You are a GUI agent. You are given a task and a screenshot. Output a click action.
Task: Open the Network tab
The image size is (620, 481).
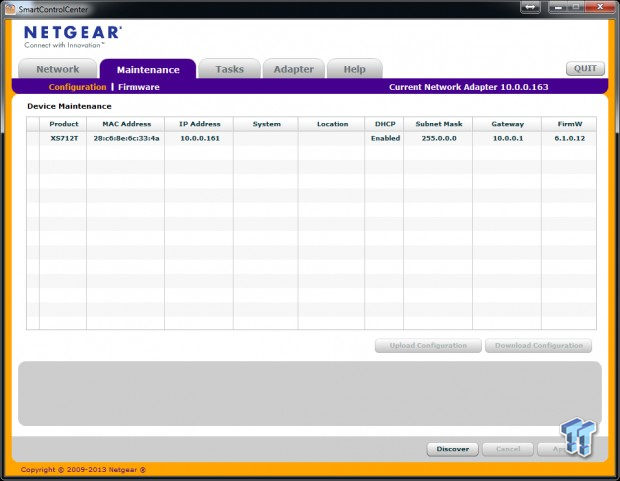coord(58,69)
